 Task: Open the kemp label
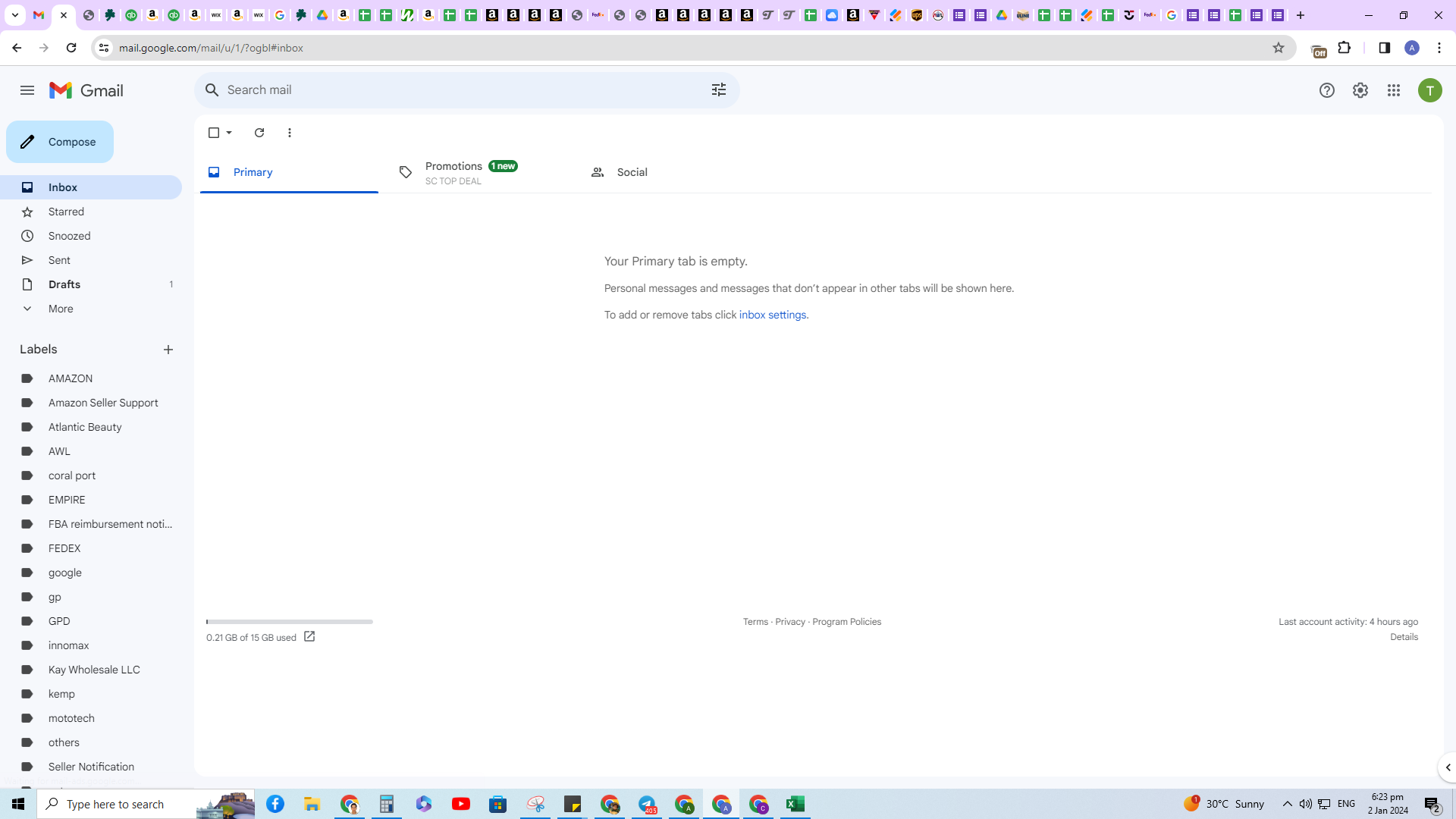pos(91,694)
